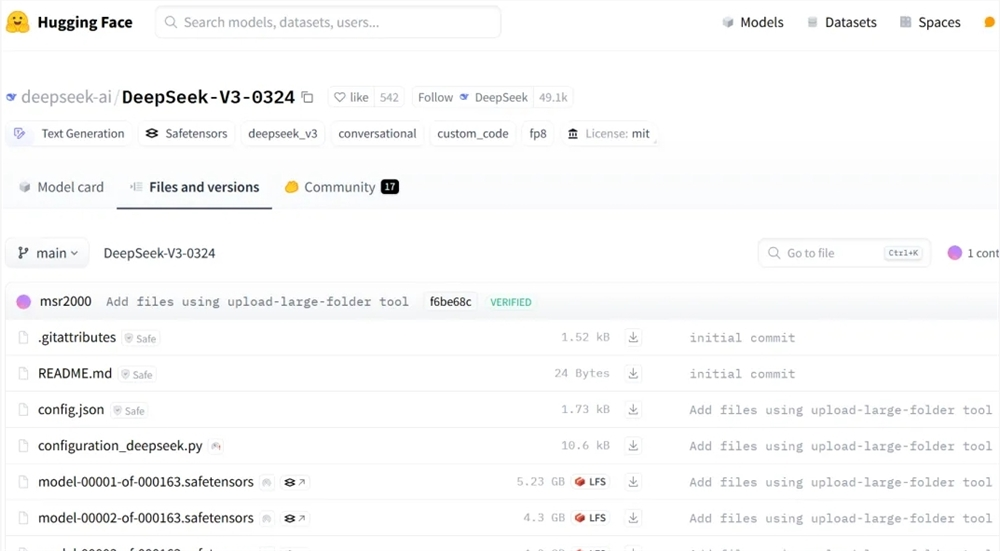
Task: Switch to the Files and versions tab
Action: coord(195,187)
